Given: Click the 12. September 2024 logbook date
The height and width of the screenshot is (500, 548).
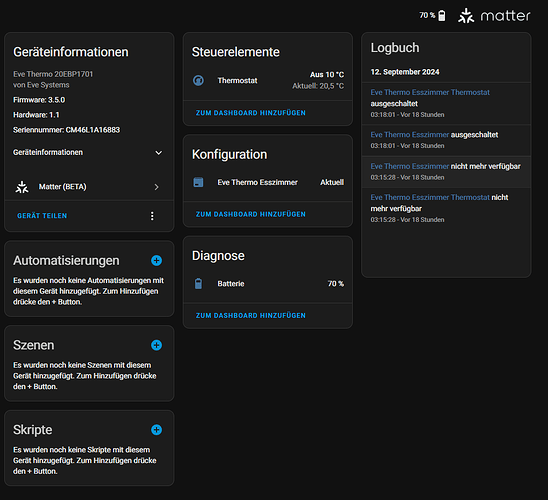Looking at the screenshot, I should click(405, 72).
